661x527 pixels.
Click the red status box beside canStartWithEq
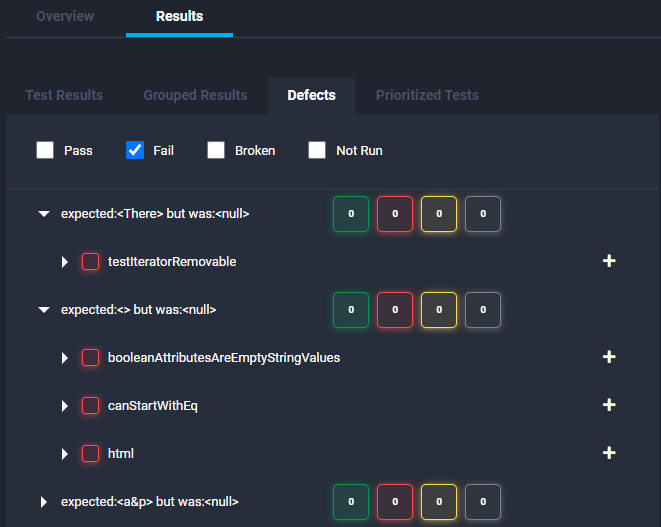pos(91,406)
